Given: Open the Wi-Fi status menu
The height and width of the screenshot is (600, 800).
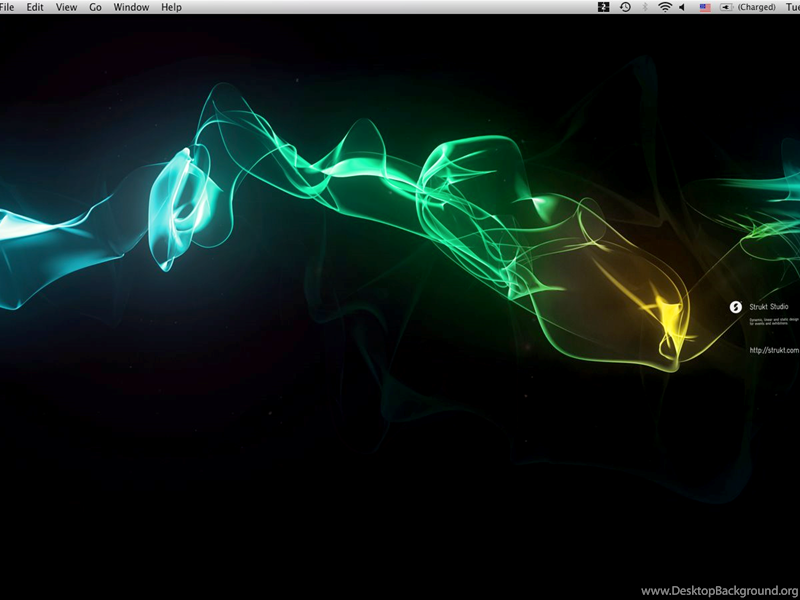Looking at the screenshot, I should click(x=665, y=7).
